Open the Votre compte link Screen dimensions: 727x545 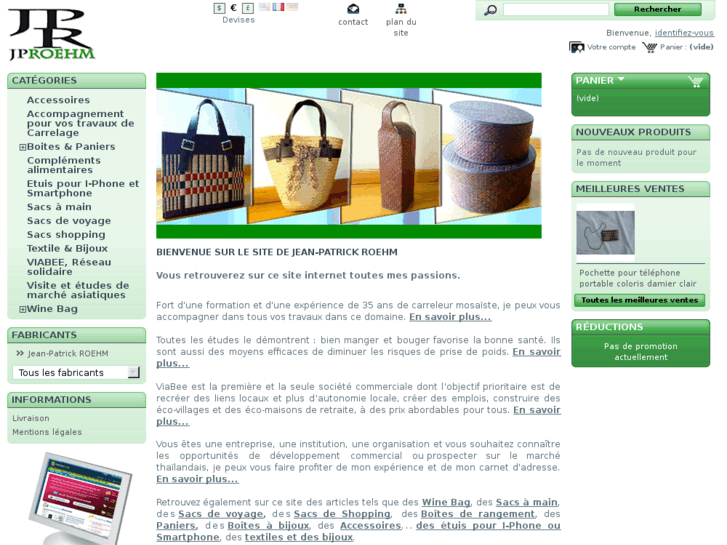click(611, 47)
